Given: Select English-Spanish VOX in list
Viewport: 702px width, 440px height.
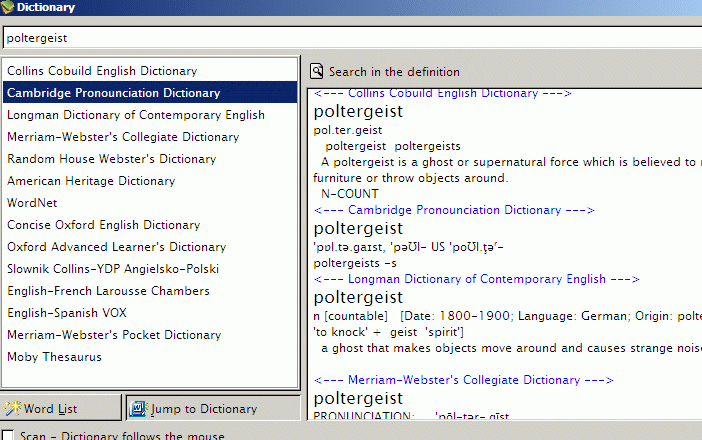Looking at the screenshot, I should (150, 312).
